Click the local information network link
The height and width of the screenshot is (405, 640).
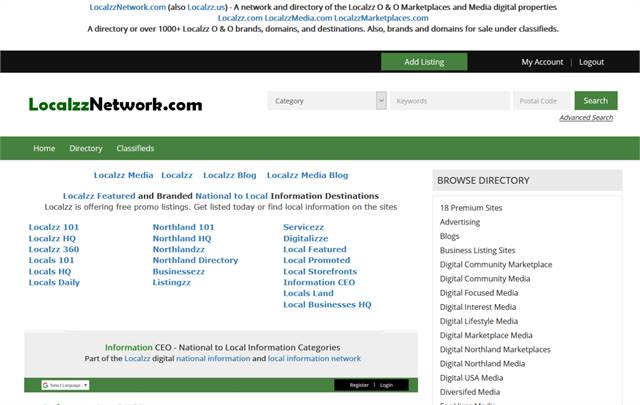pyautogui.click(x=314, y=358)
